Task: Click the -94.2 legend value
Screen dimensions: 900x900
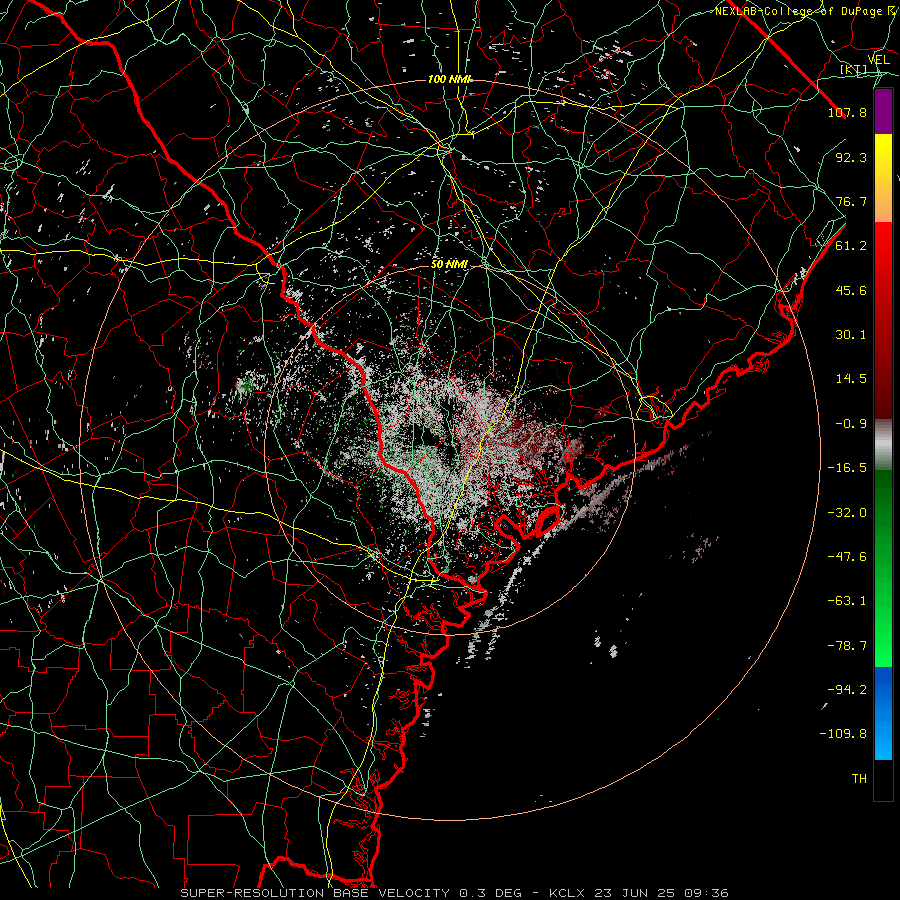Action: click(847, 690)
